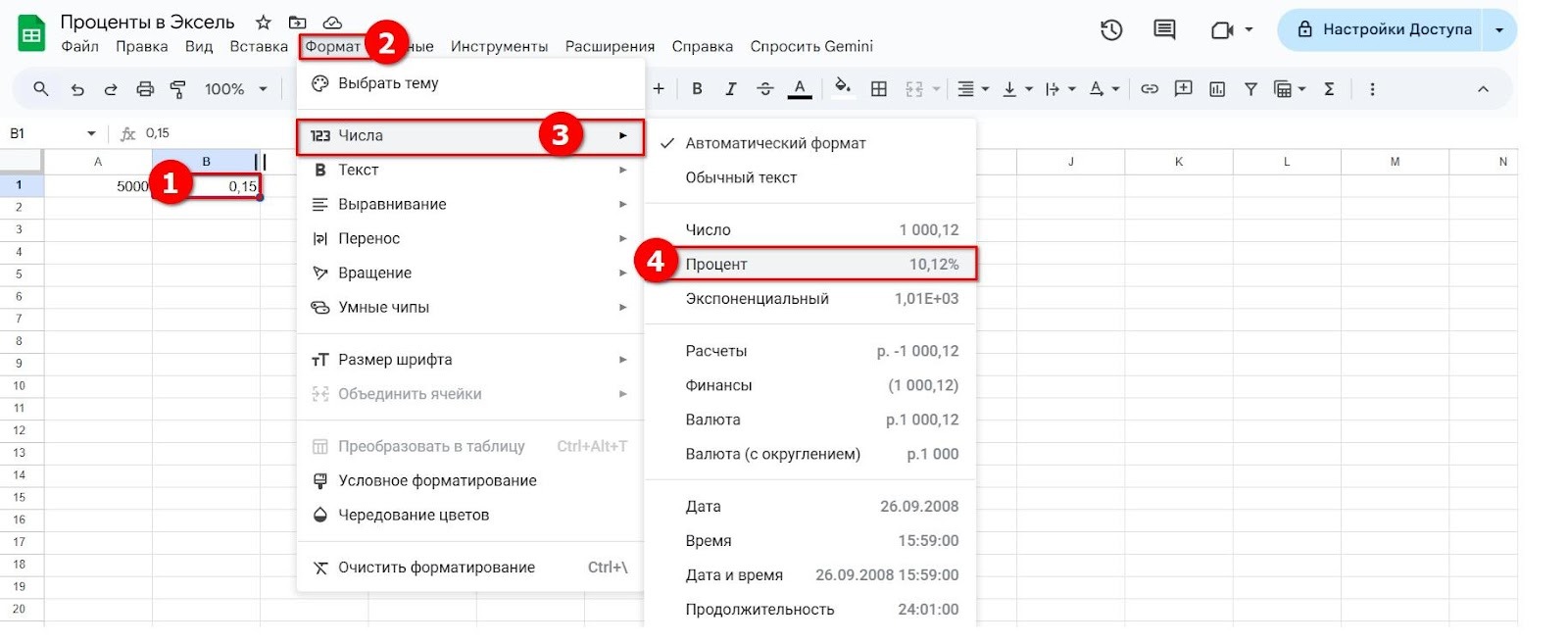Open the Справка menu

tap(702, 46)
